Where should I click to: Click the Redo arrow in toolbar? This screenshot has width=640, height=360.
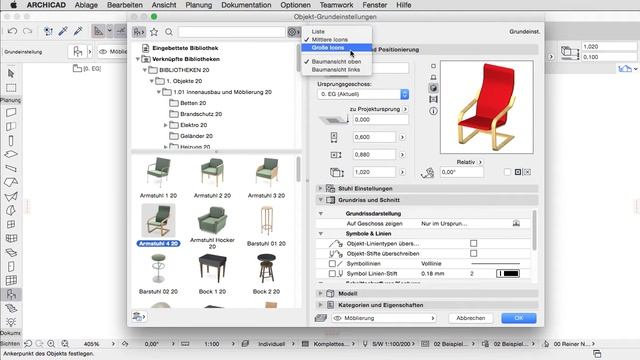[27, 31]
